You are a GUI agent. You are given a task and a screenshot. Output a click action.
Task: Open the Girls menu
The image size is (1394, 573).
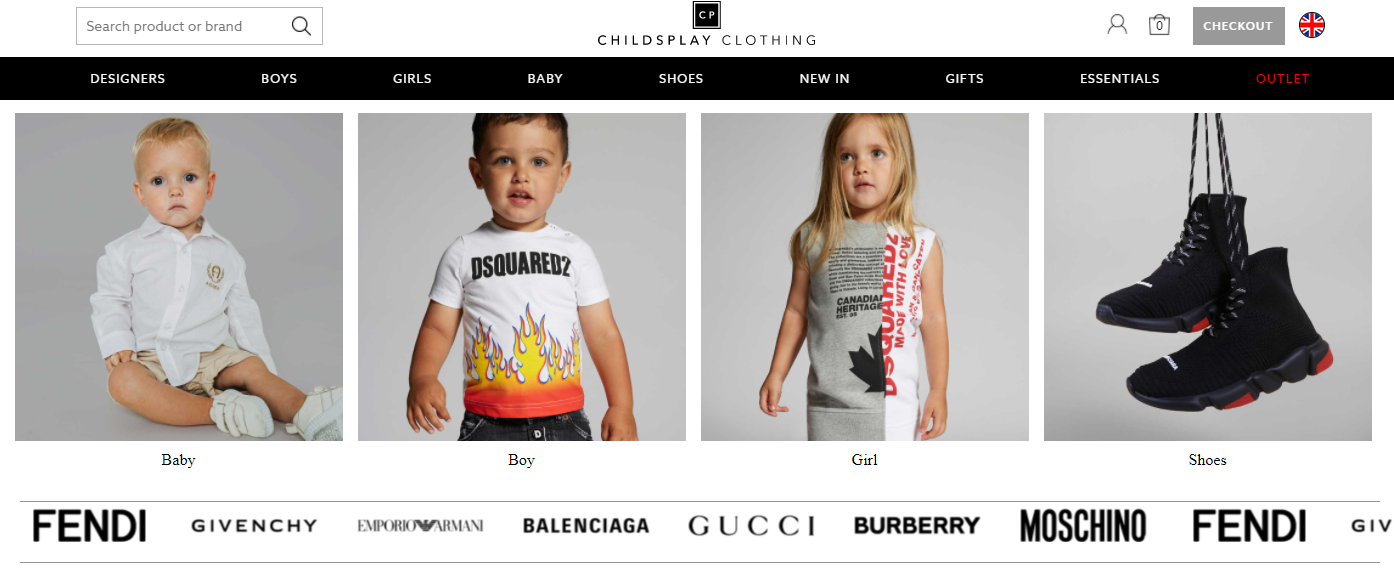coord(412,78)
